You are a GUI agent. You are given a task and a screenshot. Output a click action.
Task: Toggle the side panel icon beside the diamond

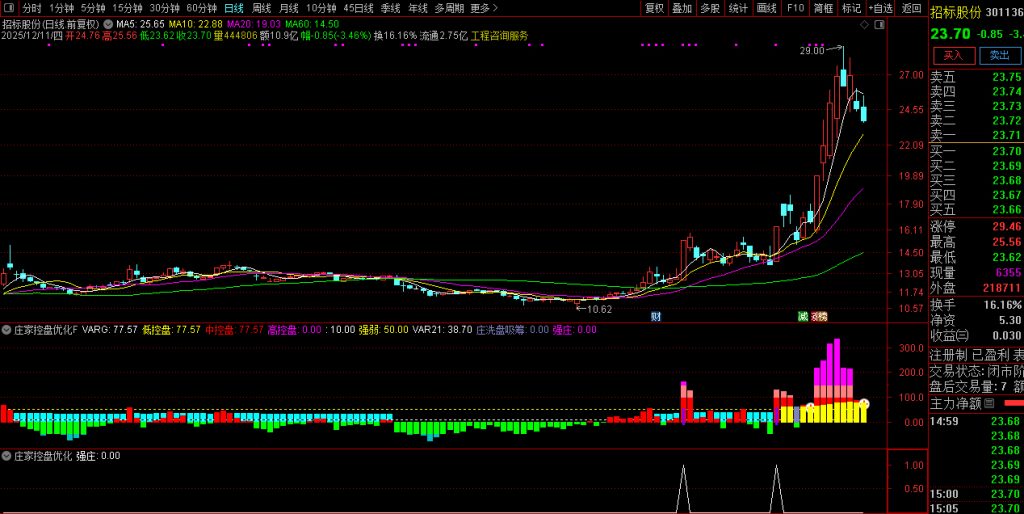(x=880, y=25)
